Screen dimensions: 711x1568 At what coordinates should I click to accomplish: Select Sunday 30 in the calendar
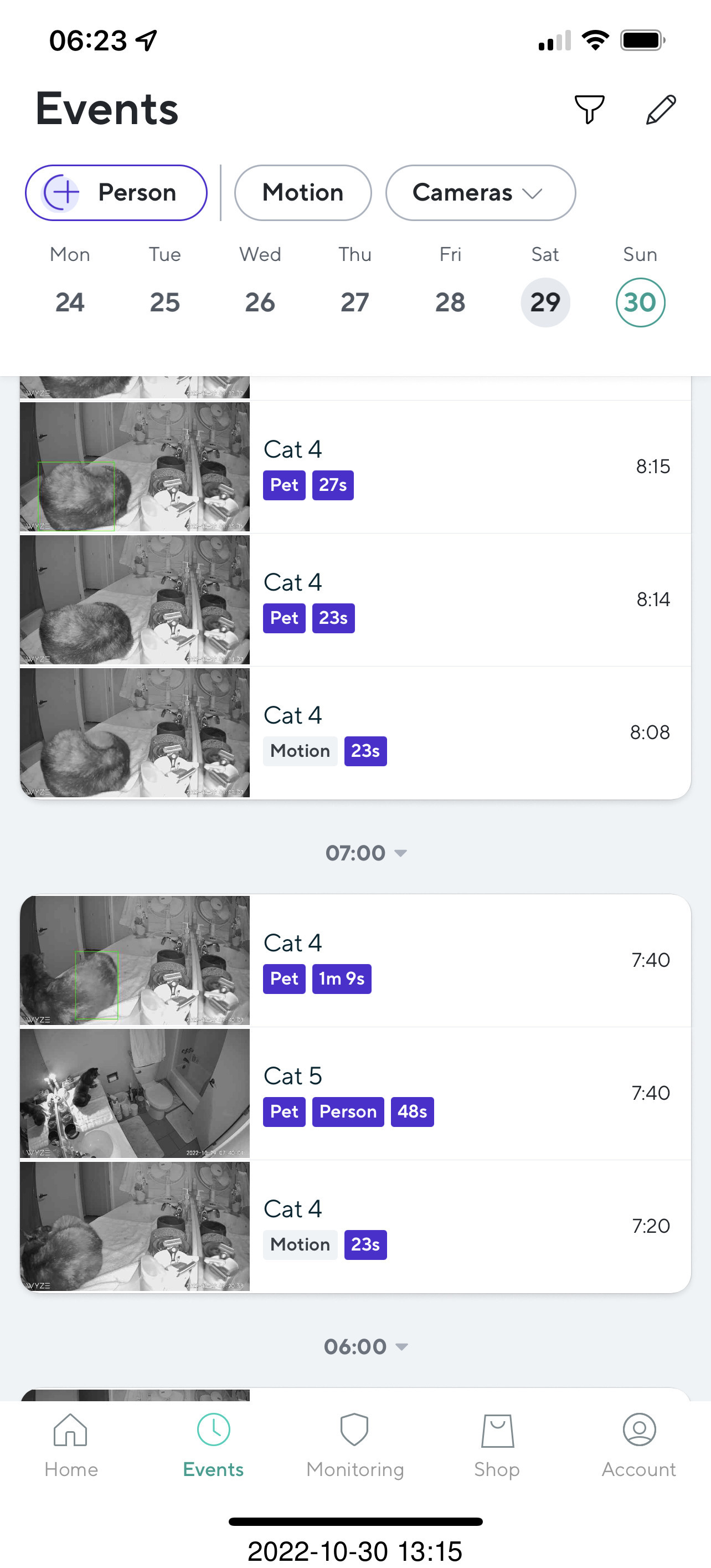(x=640, y=303)
